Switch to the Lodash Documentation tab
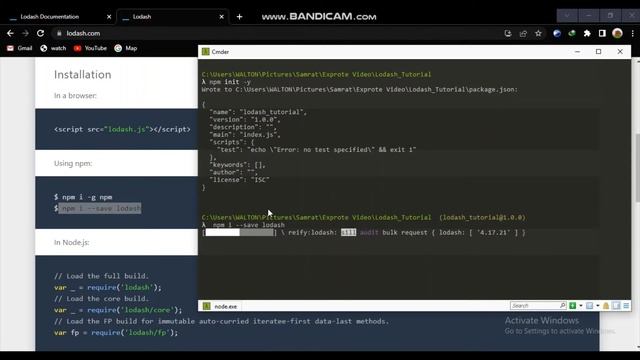 [50, 17]
